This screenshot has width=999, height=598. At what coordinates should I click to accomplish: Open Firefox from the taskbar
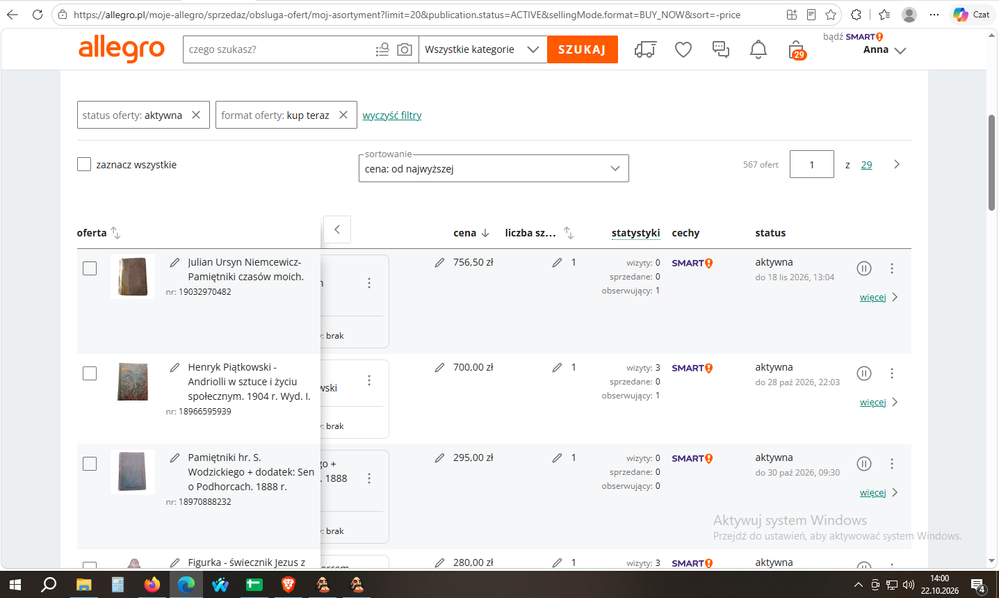(x=152, y=584)
